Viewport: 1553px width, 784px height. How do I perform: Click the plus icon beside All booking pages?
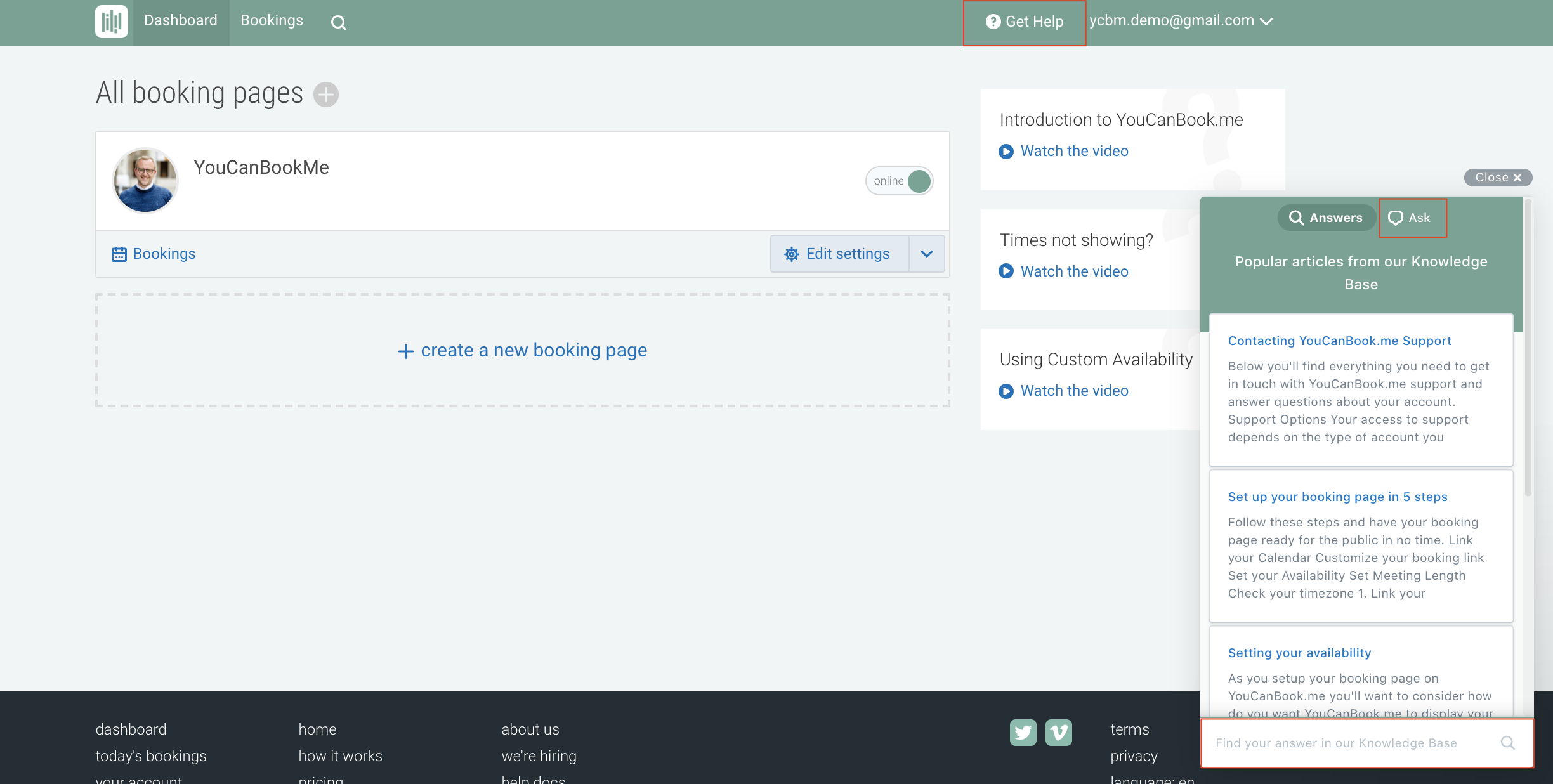pyautogui.click(x=326, y=94)
